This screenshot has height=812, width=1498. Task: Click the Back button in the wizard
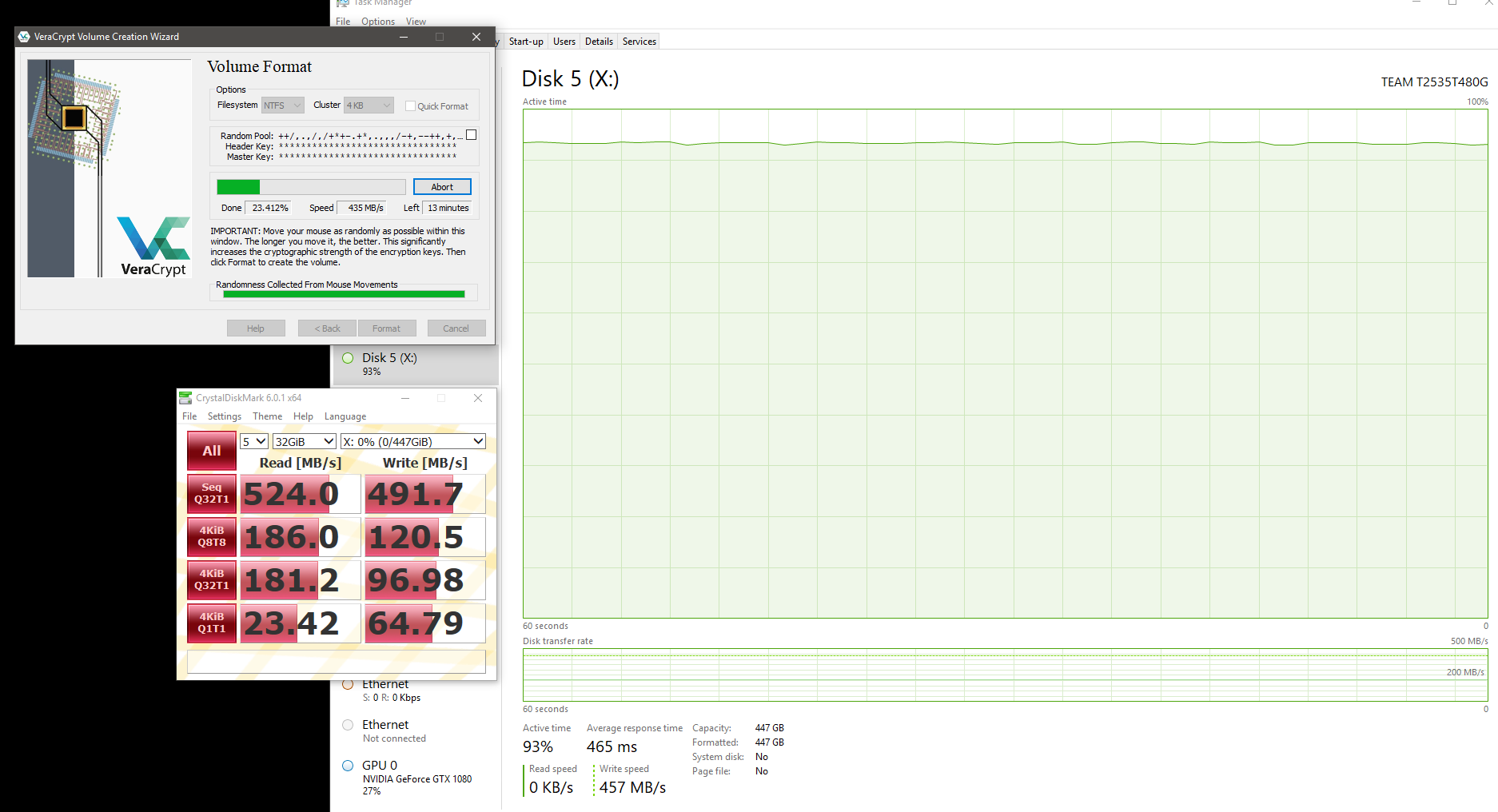tap(327, 328)
